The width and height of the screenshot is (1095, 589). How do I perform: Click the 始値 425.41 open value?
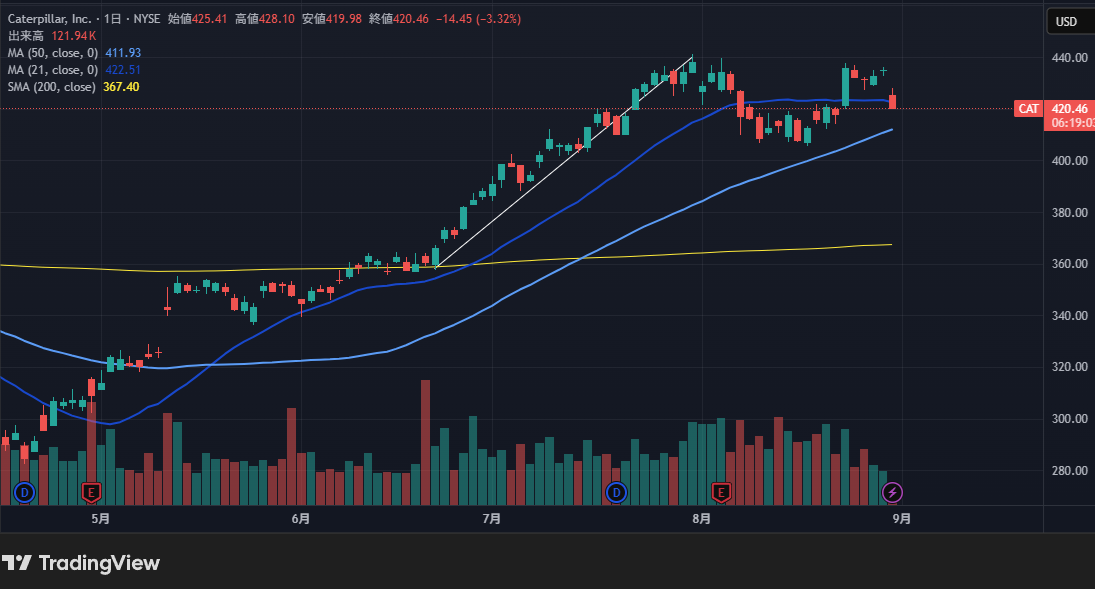(198, 19)
